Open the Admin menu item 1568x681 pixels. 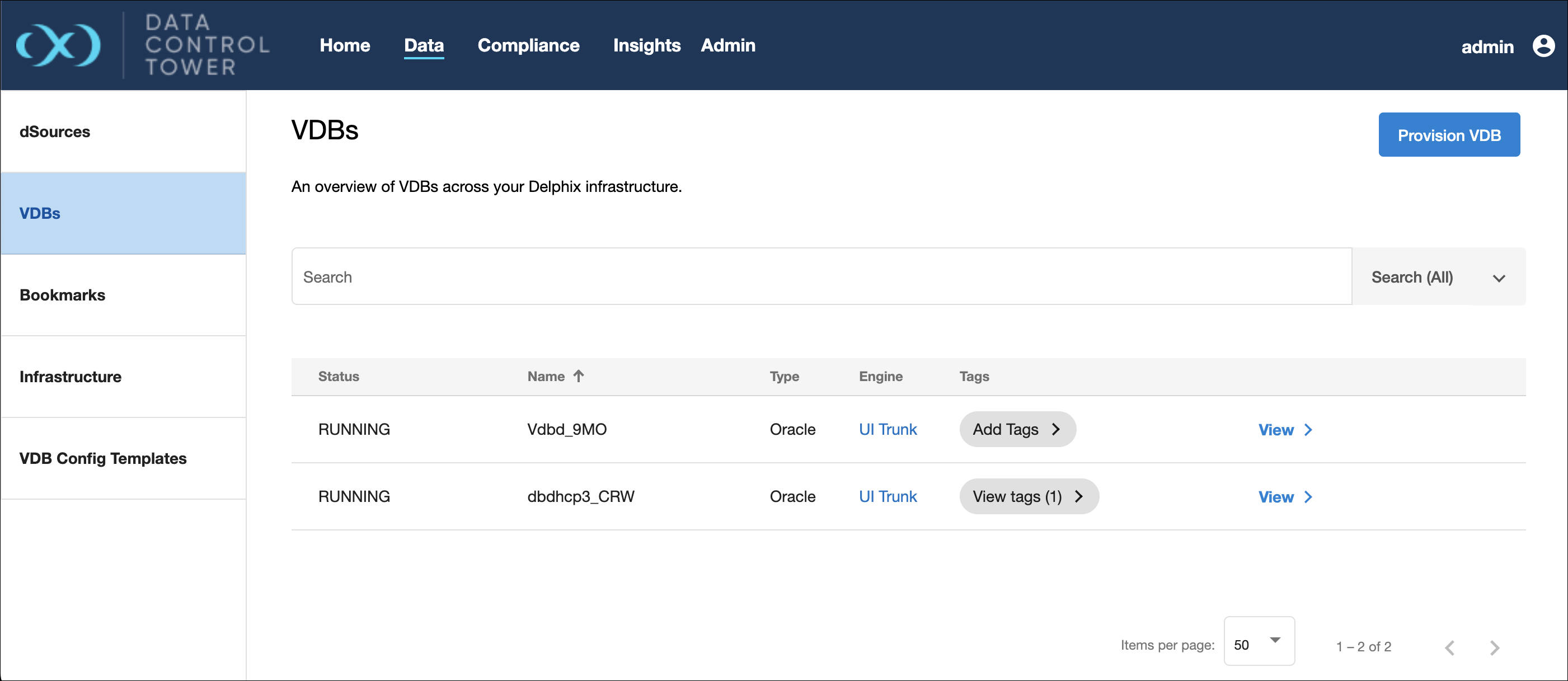tap(727, 45)
